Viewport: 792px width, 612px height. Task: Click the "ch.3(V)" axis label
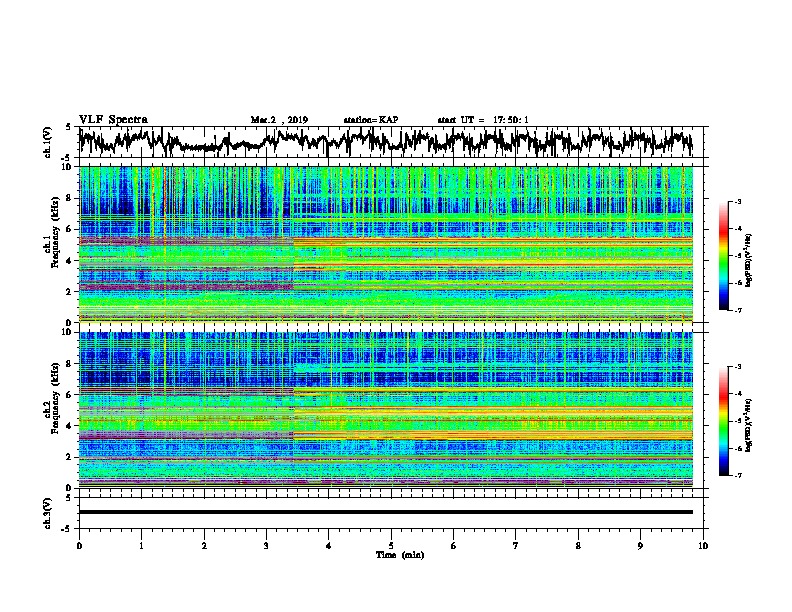pyautogui.click(x=48, y=513)
